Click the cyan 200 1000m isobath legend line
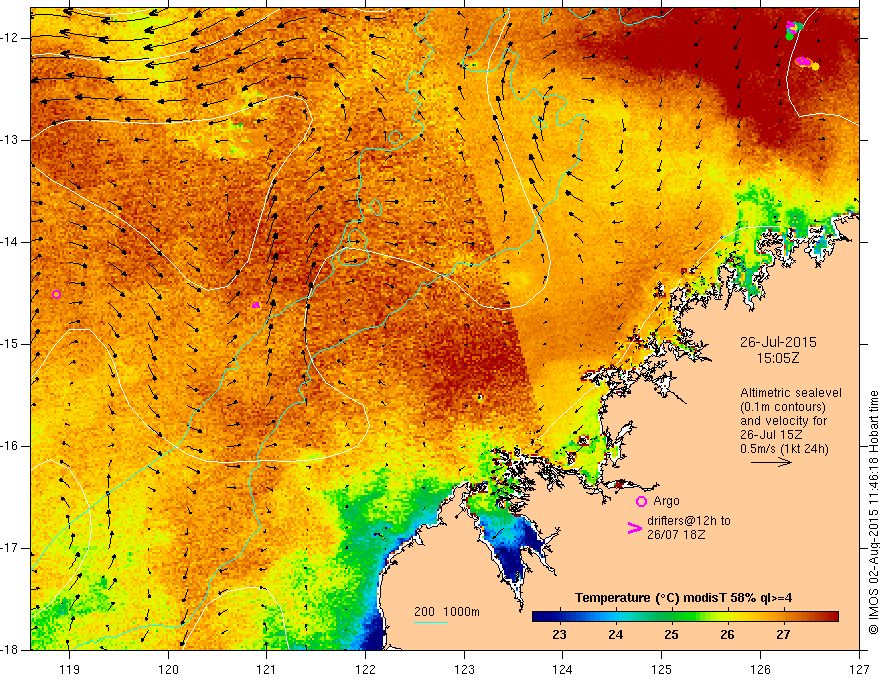880x680 pixels. click(431, 622)
